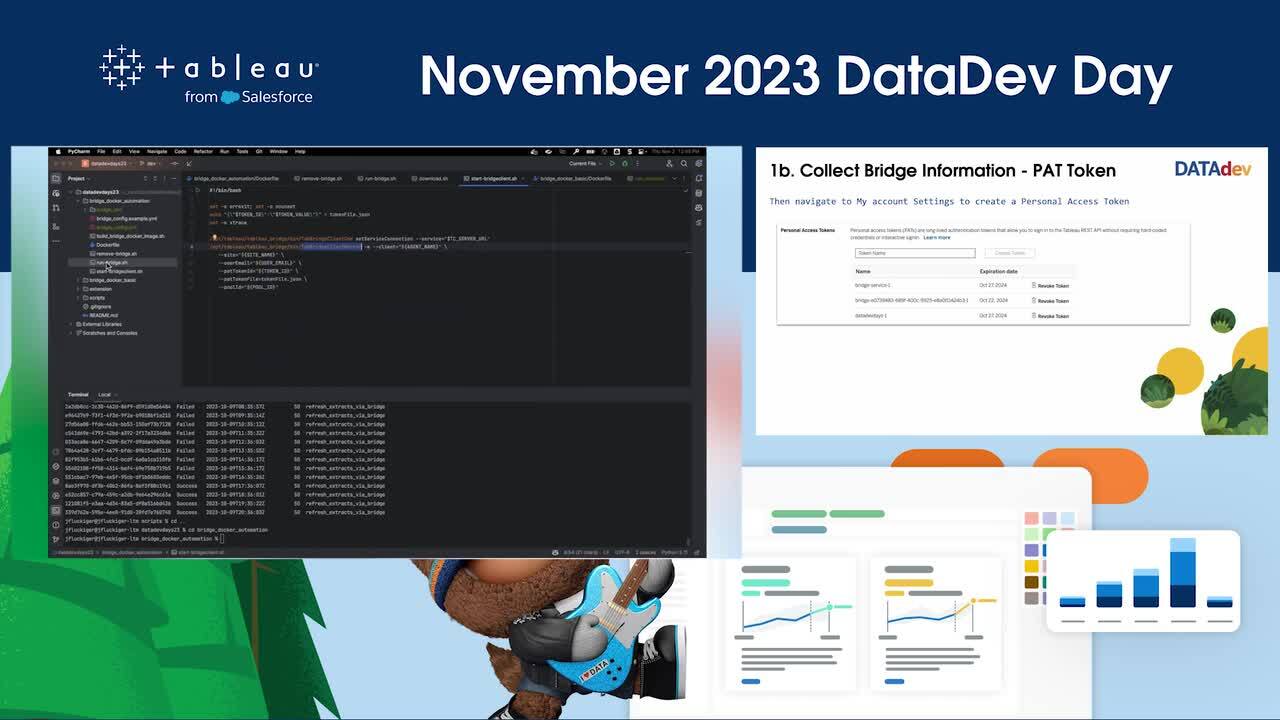Open Git tool window icon at bottom-left
Viewport: 1280px width, 720px height.
click(x=56, y=539)
